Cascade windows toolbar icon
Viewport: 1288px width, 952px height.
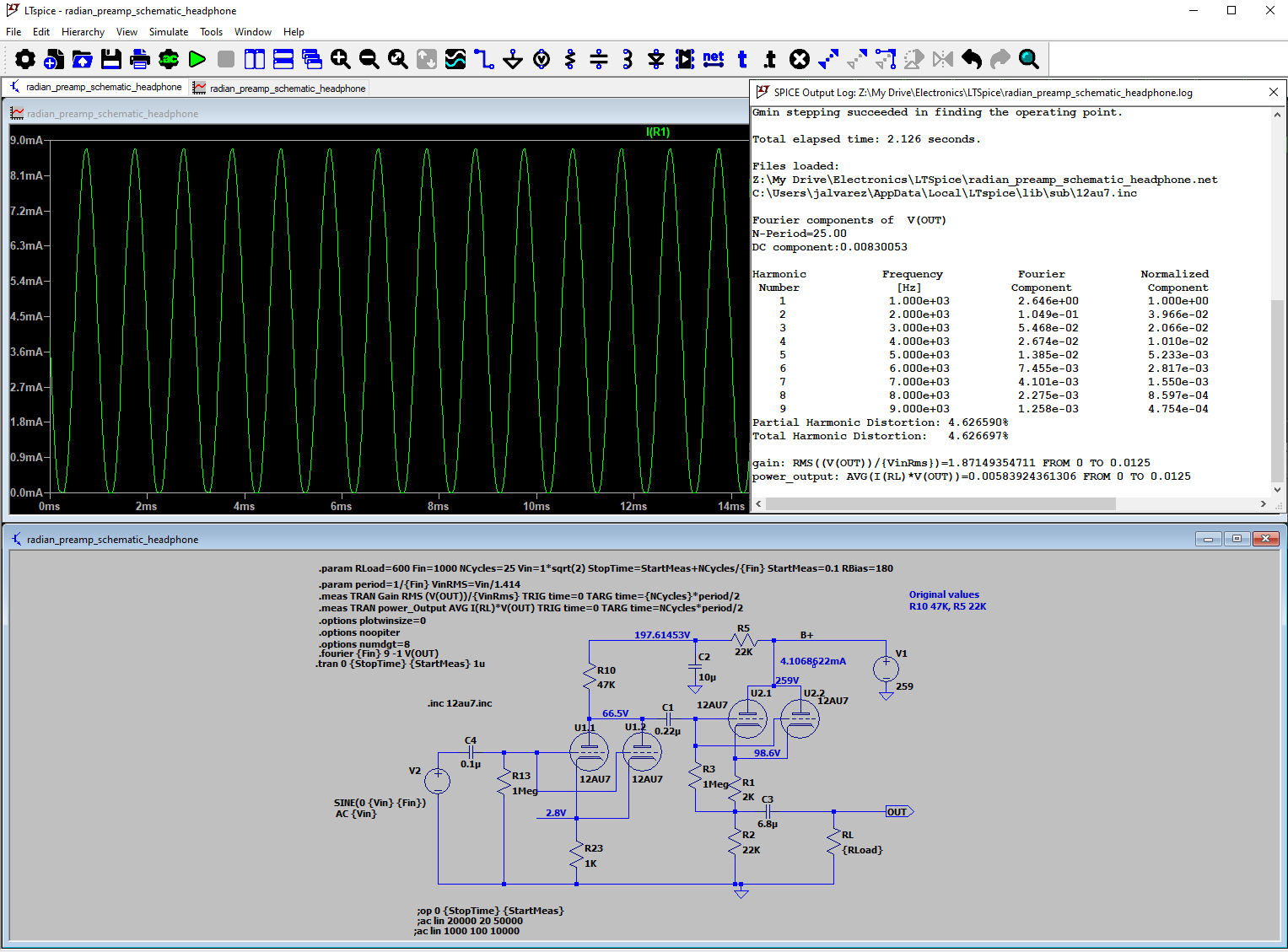point(312,59)
